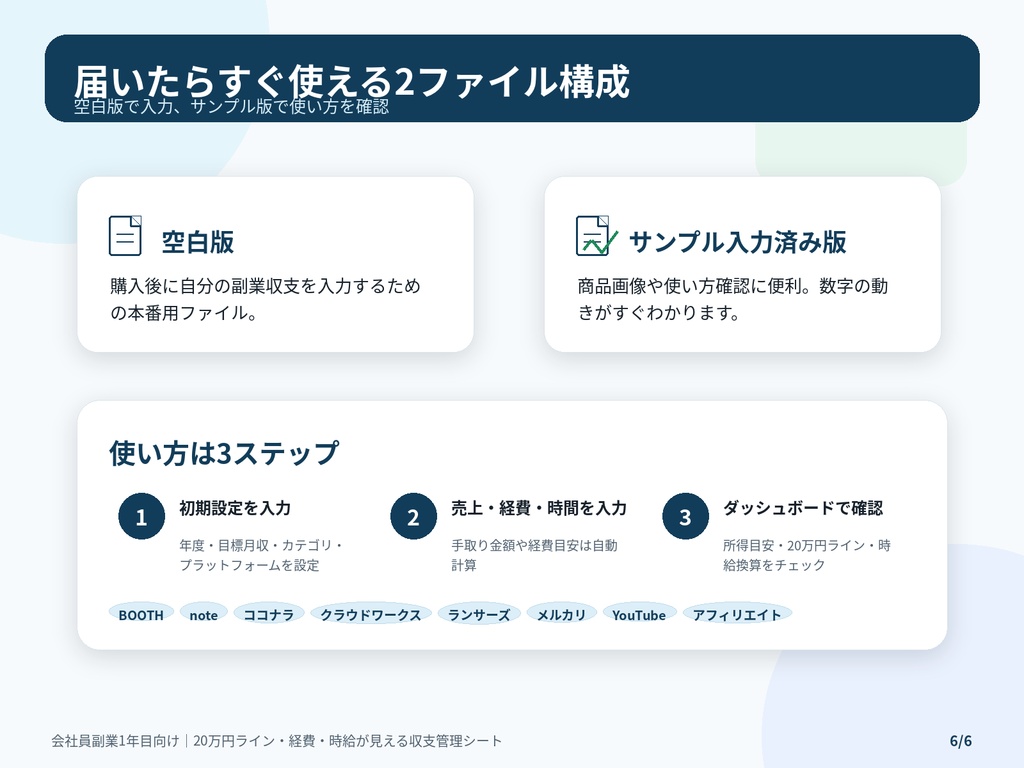
Task: Click the title 届いたらすぐ使える2ファイル構成
Action: point(351,81)
